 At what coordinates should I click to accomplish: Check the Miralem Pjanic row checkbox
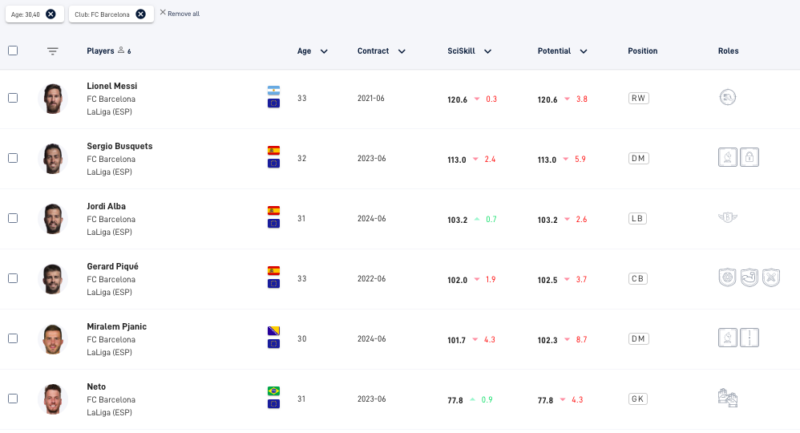13,339
